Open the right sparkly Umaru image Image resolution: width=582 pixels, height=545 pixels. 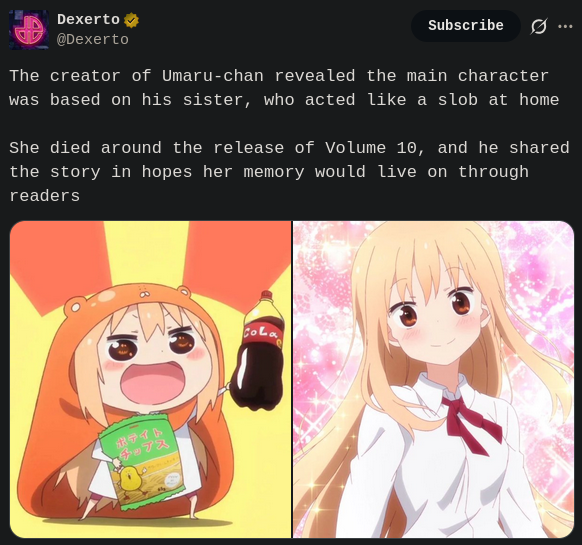tap(434, 379)
